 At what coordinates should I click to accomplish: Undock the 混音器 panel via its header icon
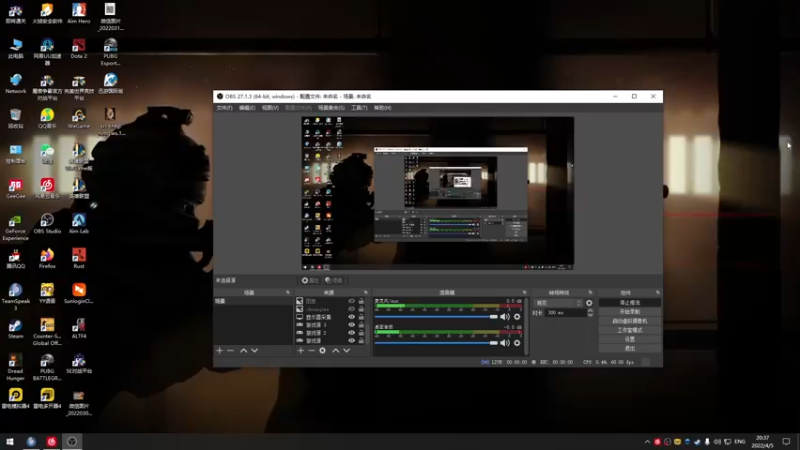click(x=524, y=293)
